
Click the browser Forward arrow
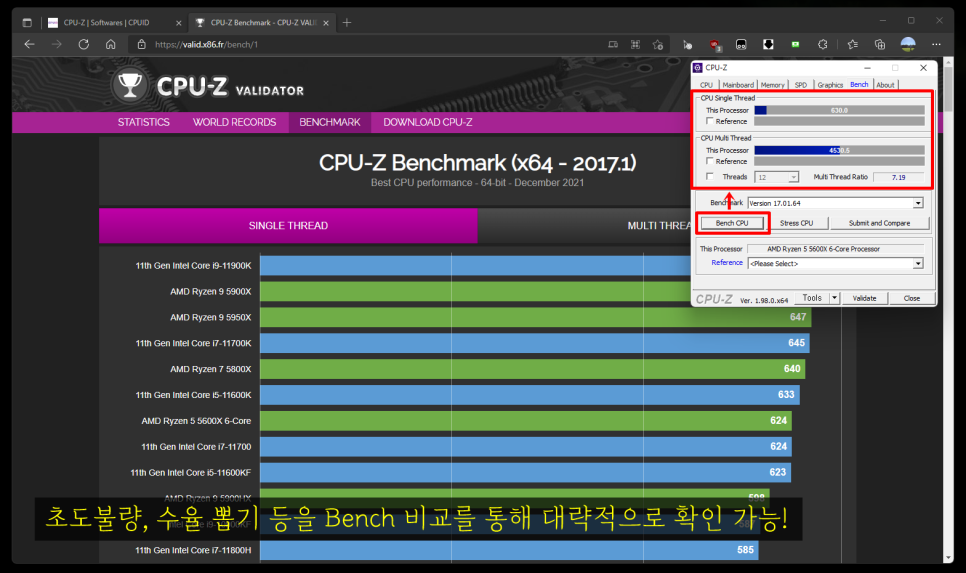click(56, 44)
